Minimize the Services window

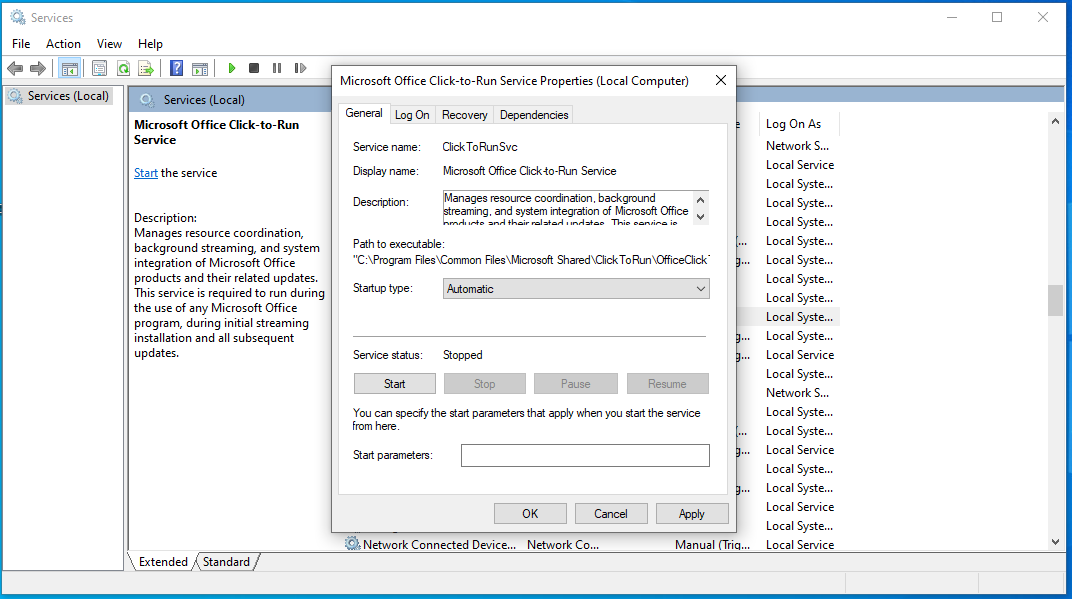click(952, 17)
